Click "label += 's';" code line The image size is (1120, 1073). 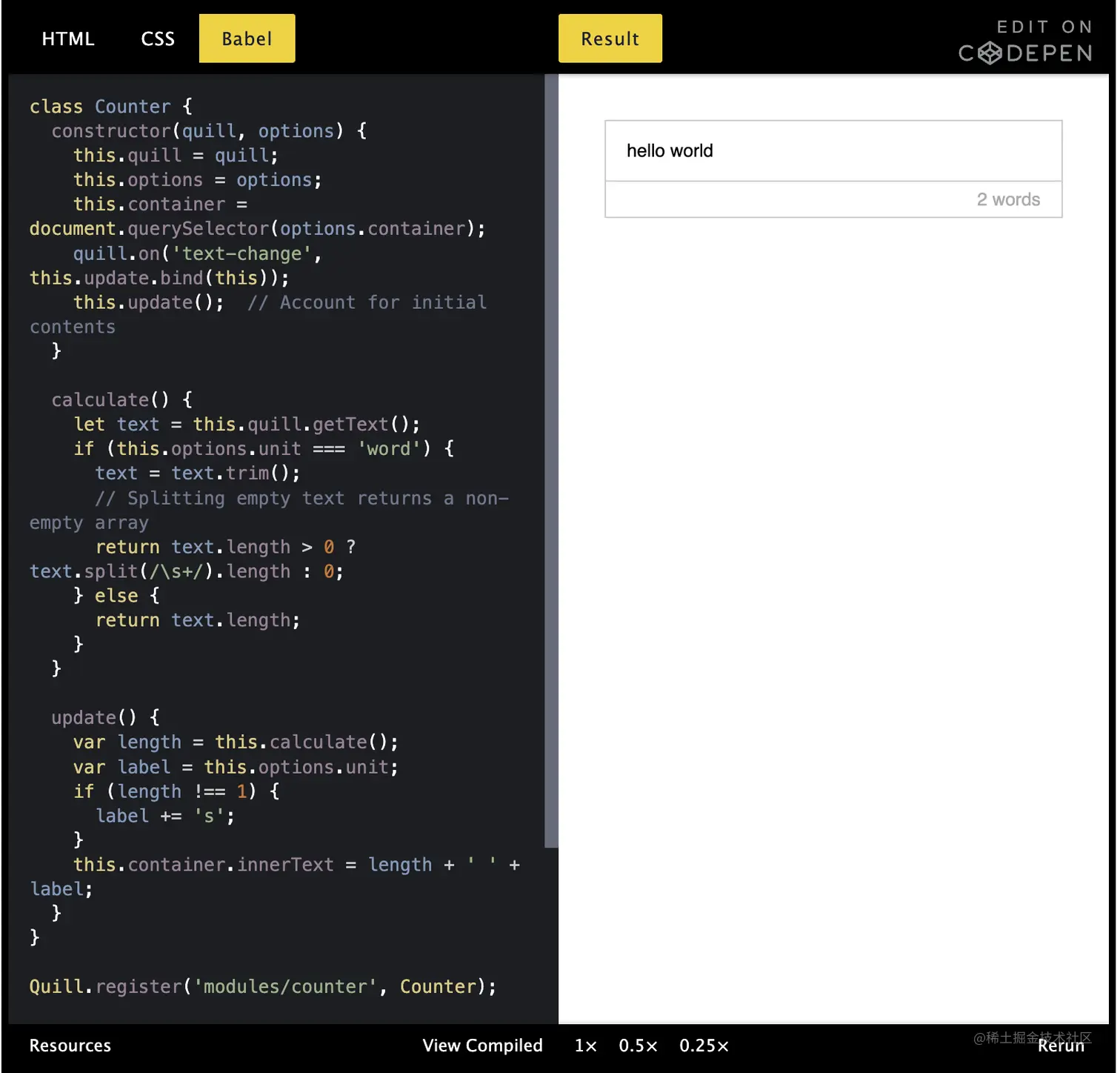click(165, 816)
